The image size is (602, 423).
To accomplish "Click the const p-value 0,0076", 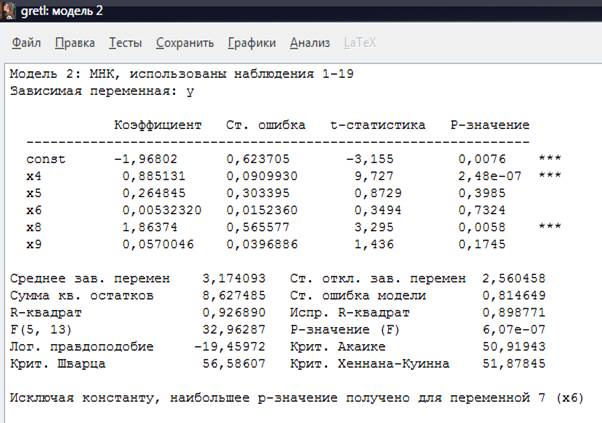I will tap(482, 159).
